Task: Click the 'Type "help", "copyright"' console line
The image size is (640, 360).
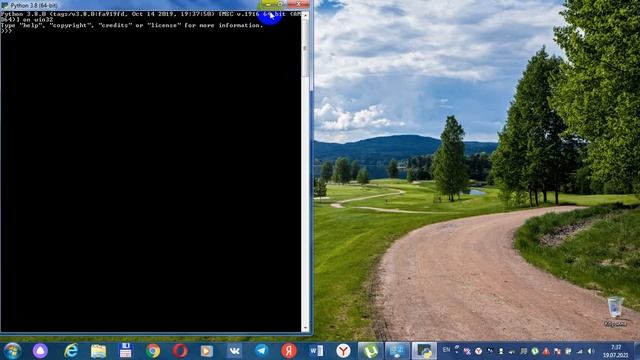Action: coord(132,25)
